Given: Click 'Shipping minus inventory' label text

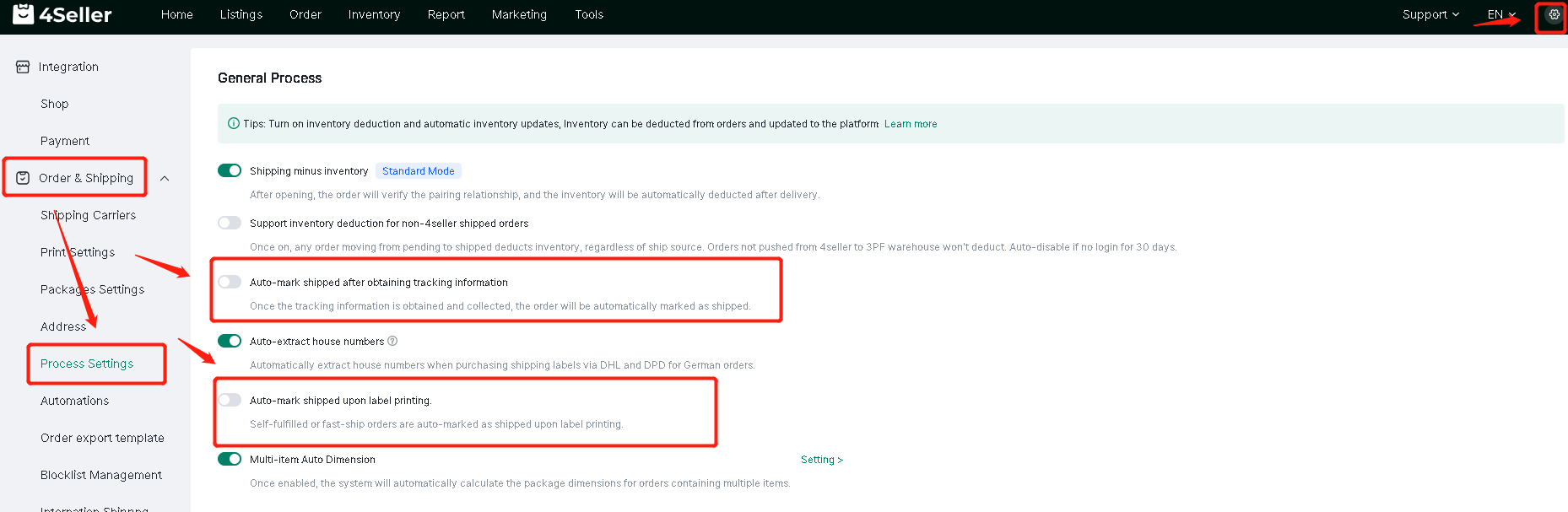Looking at the screenshot, I should (309, 171).
